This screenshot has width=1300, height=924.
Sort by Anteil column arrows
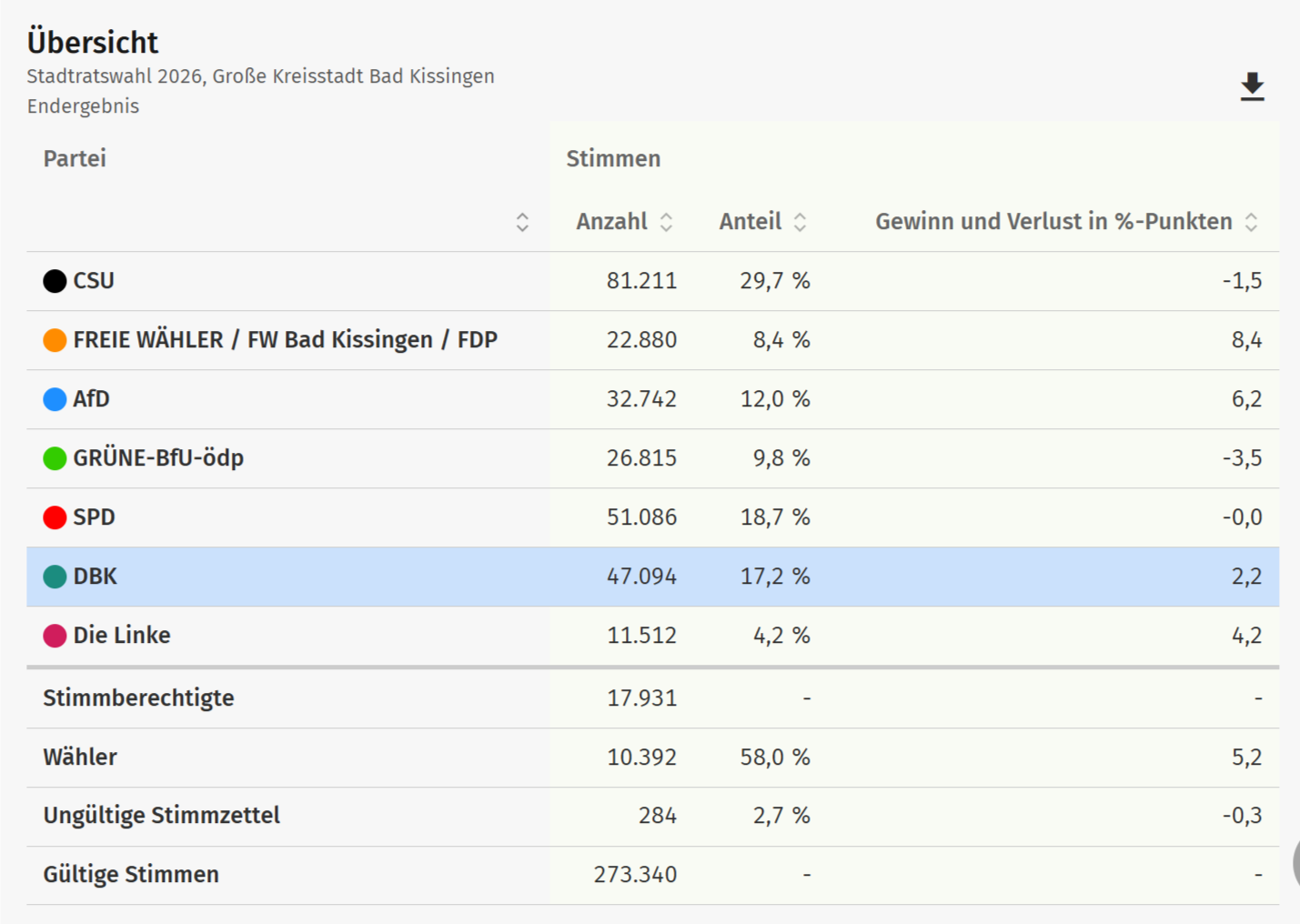point(800,222)
